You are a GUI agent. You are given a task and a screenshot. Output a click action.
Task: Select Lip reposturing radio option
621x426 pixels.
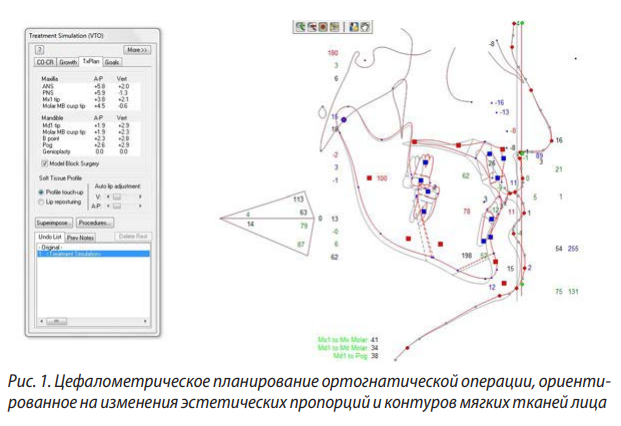pyautogui.click(x=41, y=202)
